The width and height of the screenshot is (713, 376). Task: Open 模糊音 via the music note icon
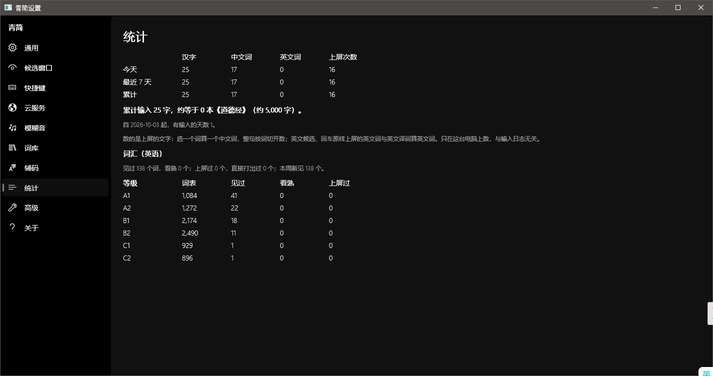(12, 127)
